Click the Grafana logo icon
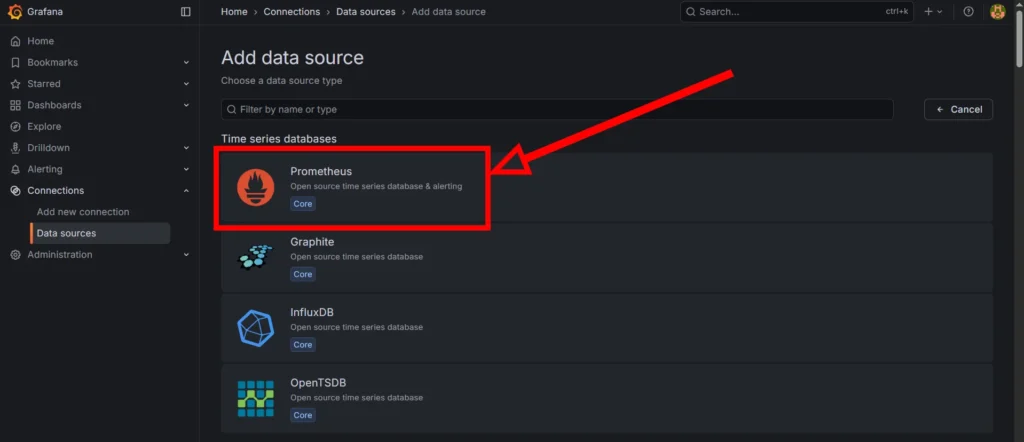 coord(15,12)
